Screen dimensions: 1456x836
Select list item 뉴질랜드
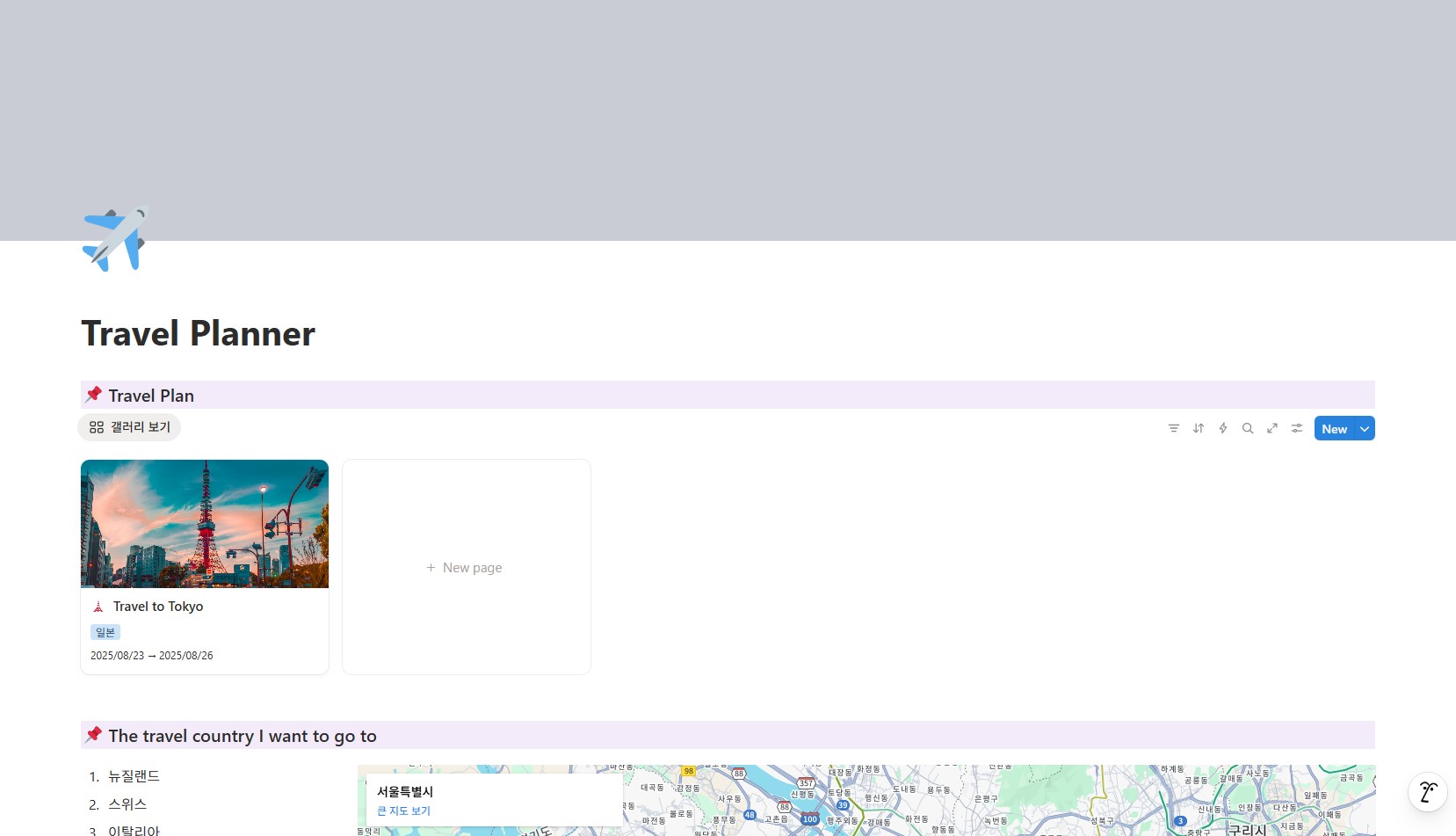point(134,776)
